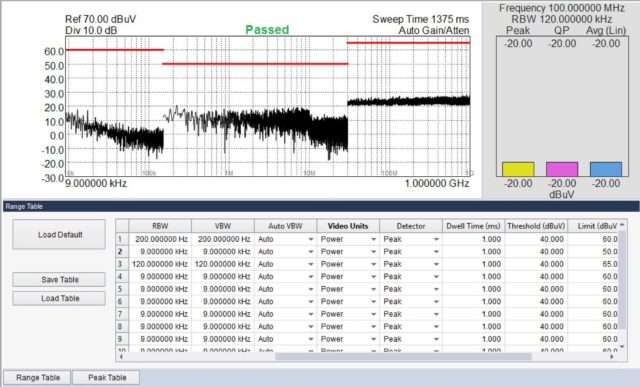Select the Auto VBW column header
Image resolution: width=640 pixels, height=387 pixels.
(x=285, y=226)
